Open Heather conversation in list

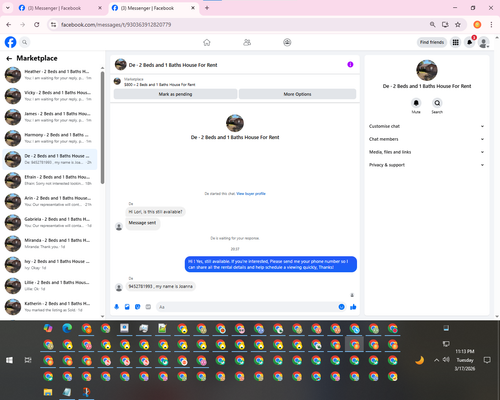(x=50, y=75)
